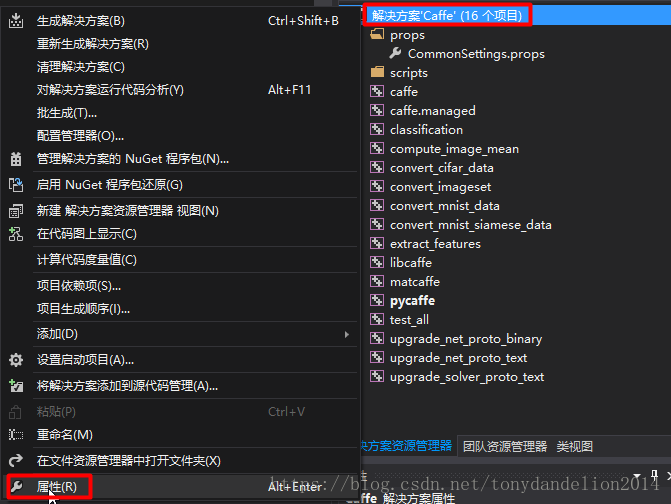The image size is (671, 504).
Task: Click the convert_imageset project icon
Action: (377, 186)
